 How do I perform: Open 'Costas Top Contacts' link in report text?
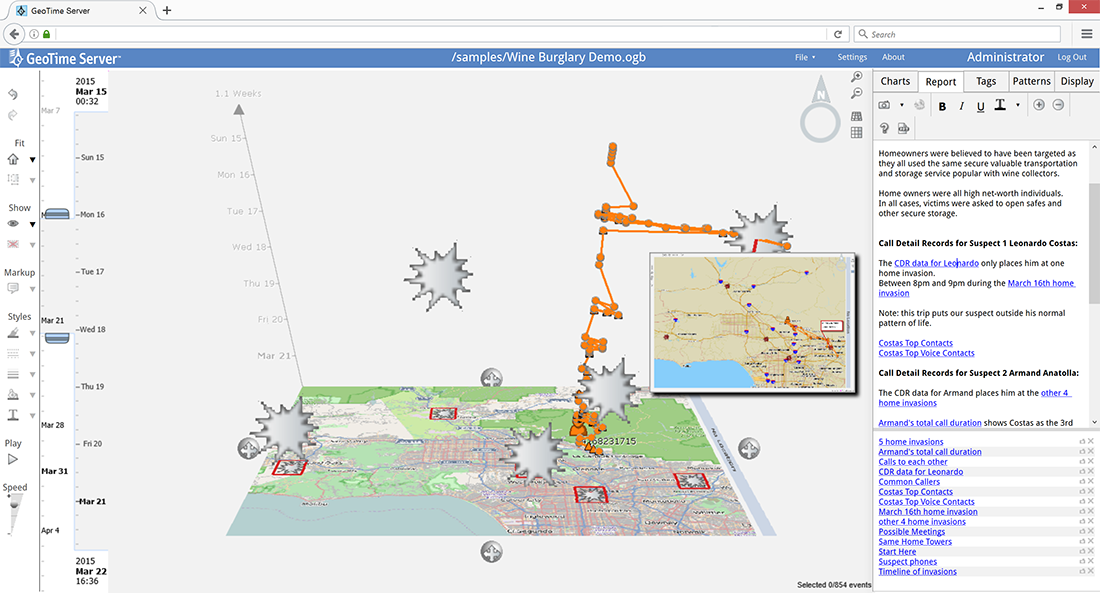coord(915,343)
